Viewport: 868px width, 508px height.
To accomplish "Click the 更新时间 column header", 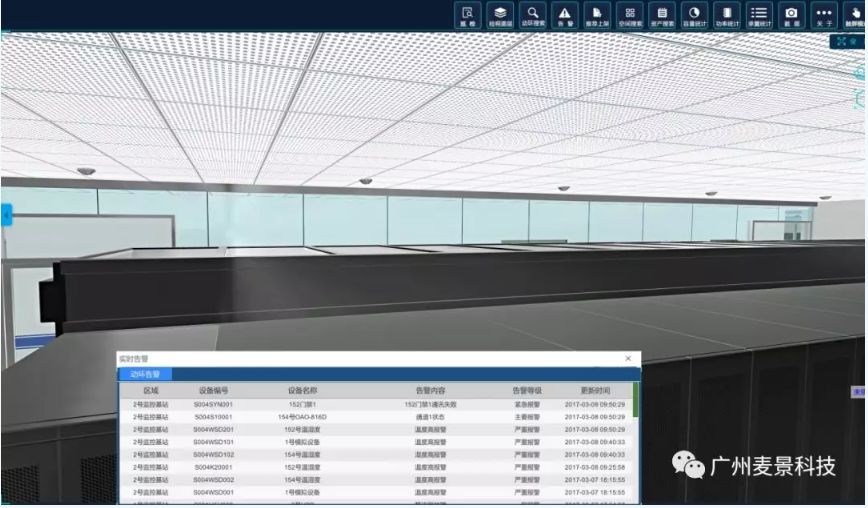I will [x=595, y=390].
